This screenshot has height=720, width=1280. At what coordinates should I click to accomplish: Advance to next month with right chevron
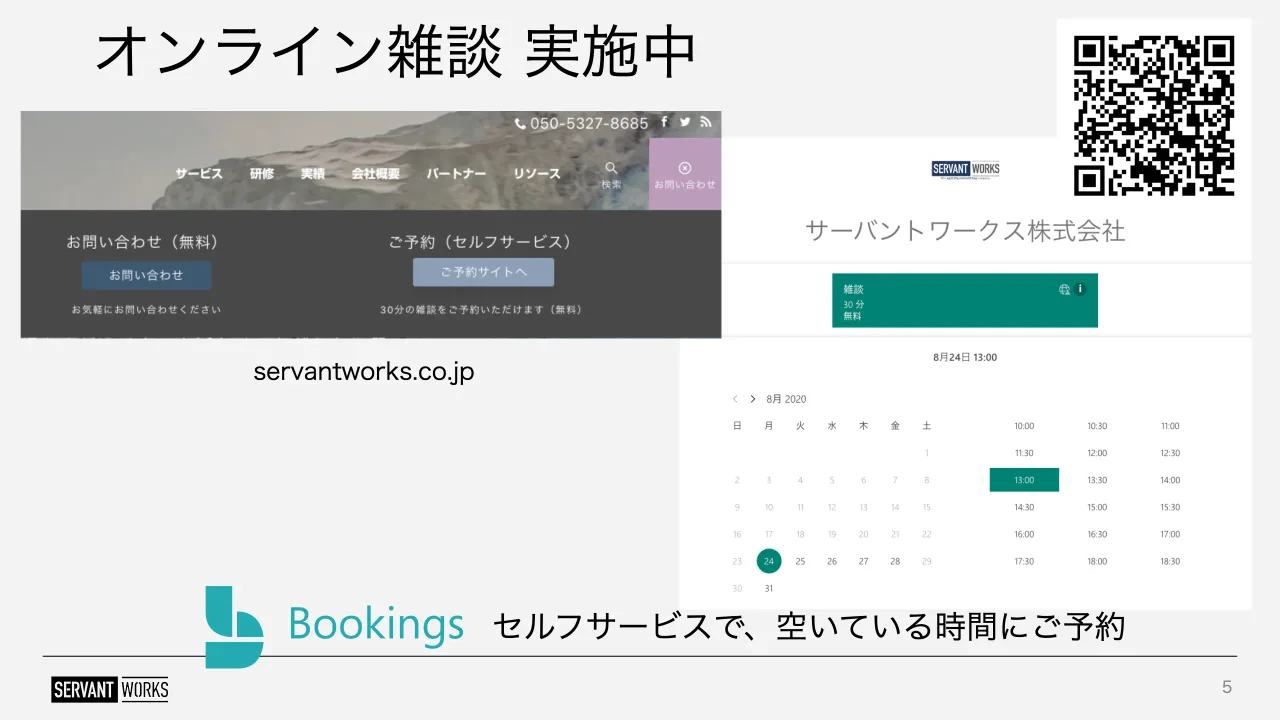point(753,399)
